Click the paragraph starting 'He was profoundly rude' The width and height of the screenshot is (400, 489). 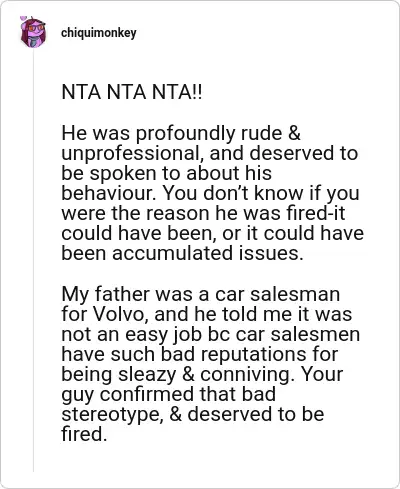coord(212,193)
